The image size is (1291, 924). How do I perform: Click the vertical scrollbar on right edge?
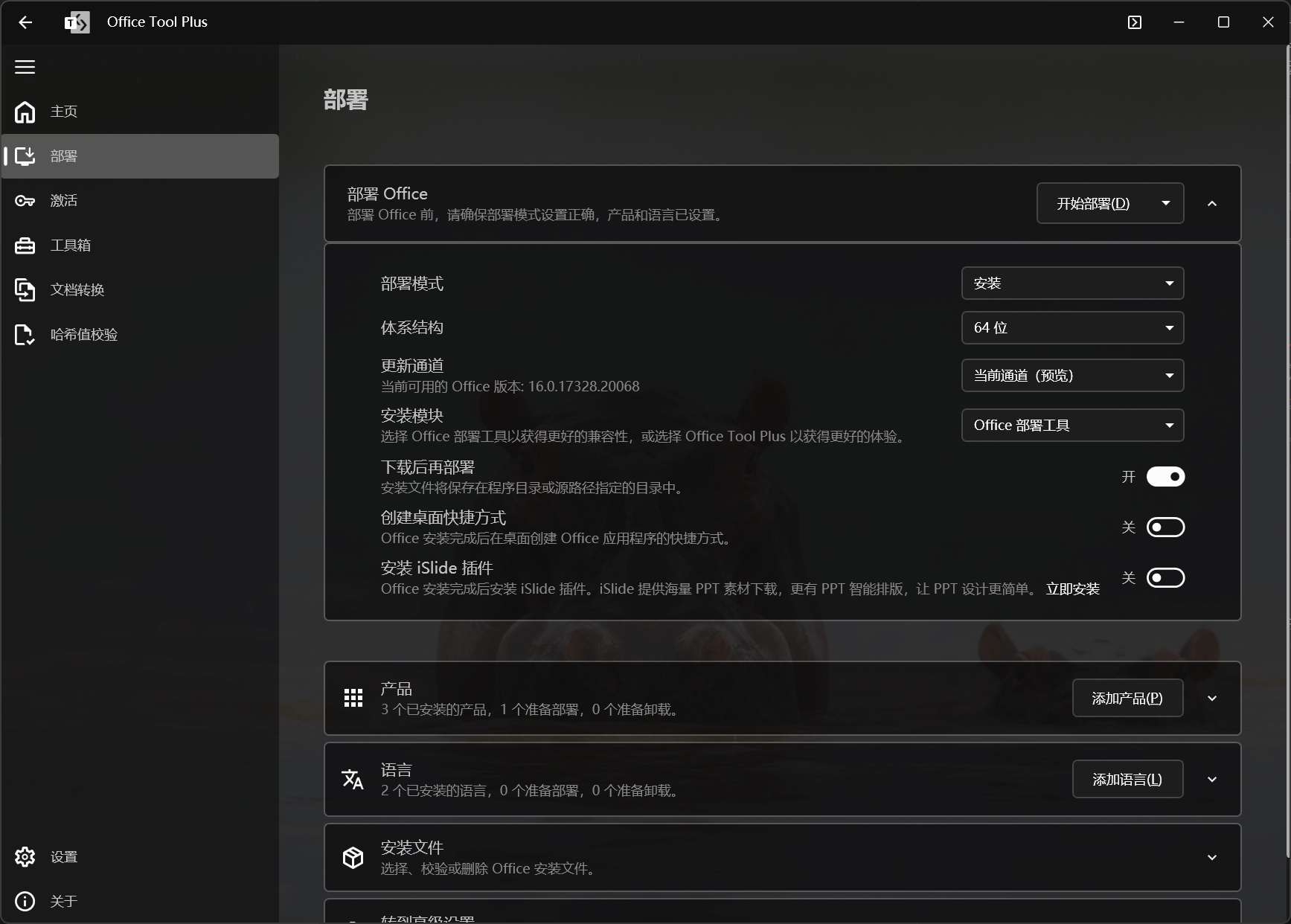tap(1287, 446)
